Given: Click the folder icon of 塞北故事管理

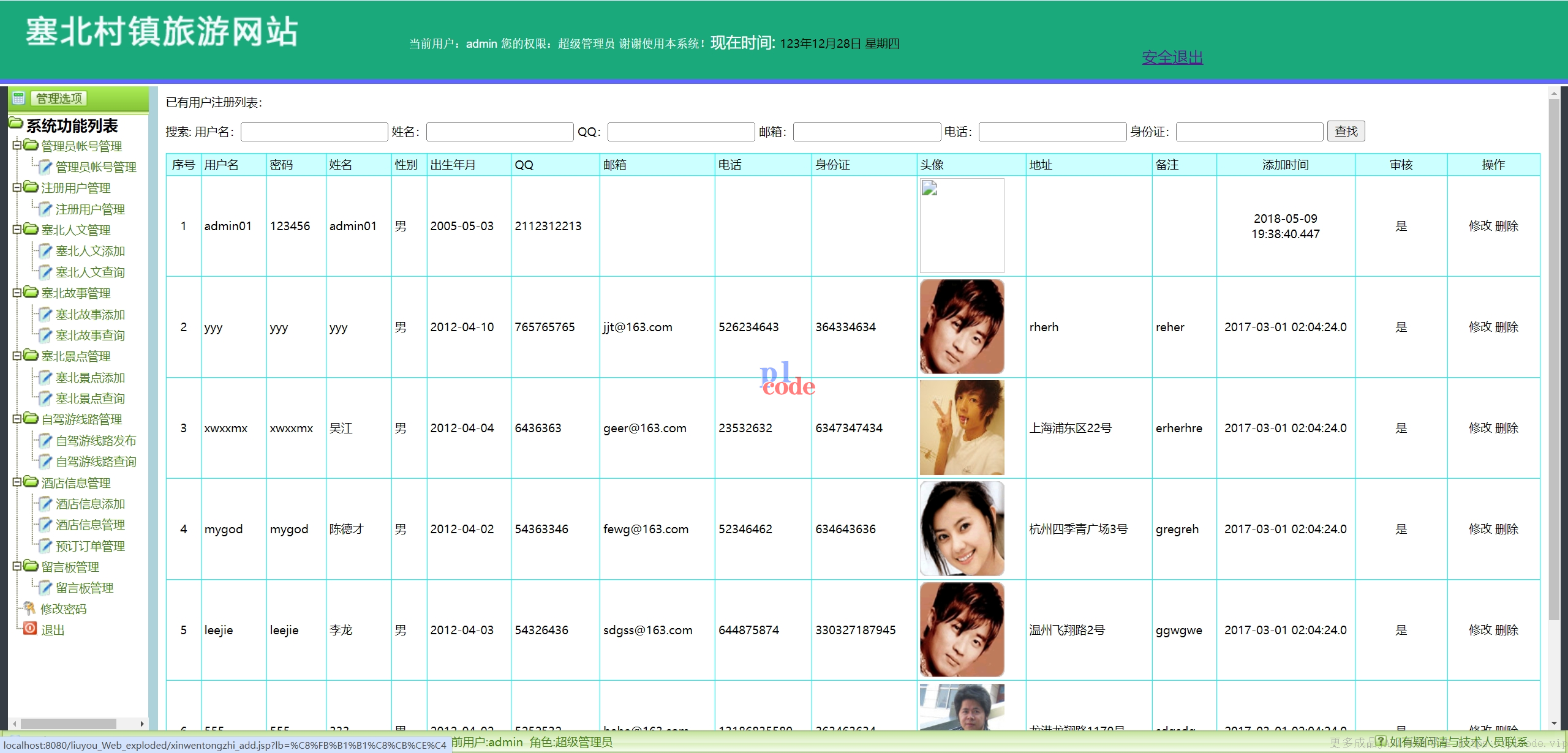Looking at the screenshot, I should point(31,292).
